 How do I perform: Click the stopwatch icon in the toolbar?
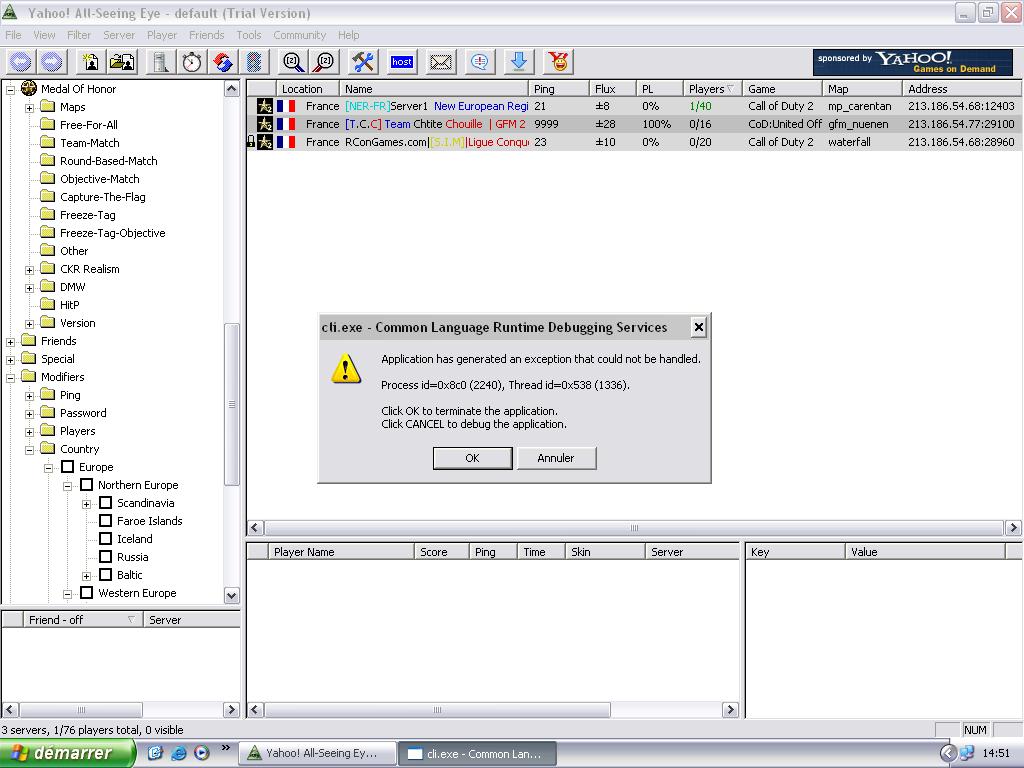click(191, 62)
